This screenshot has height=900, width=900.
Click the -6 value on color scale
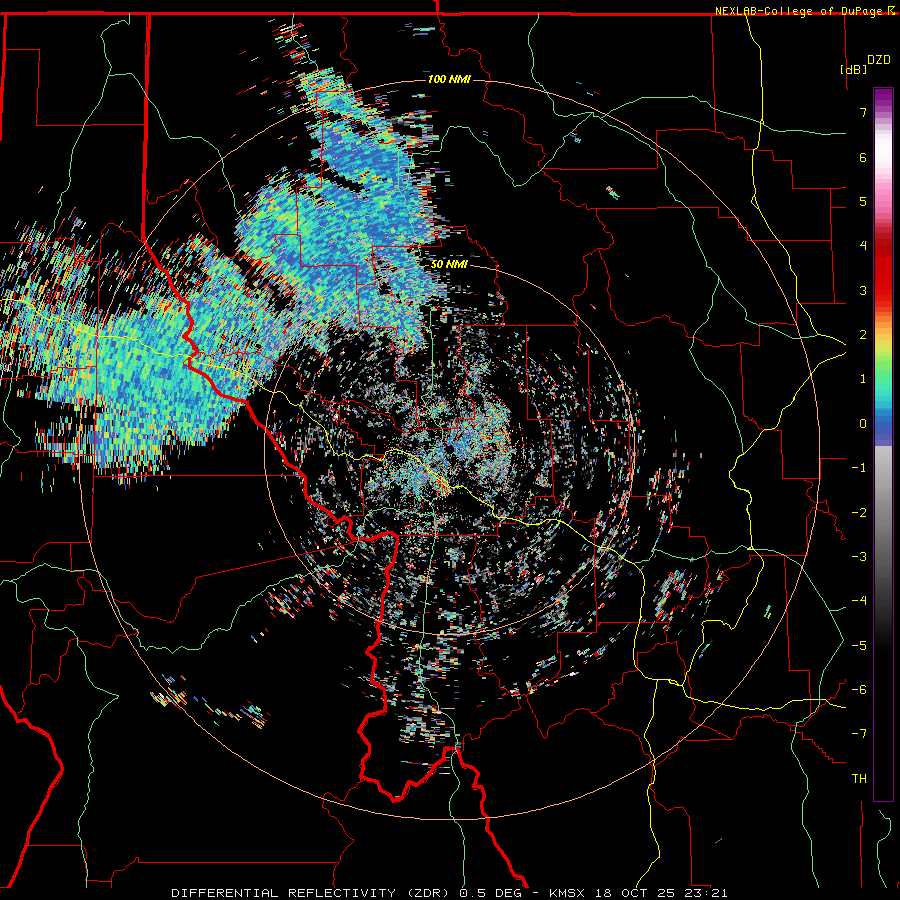[x=859, y=690]
